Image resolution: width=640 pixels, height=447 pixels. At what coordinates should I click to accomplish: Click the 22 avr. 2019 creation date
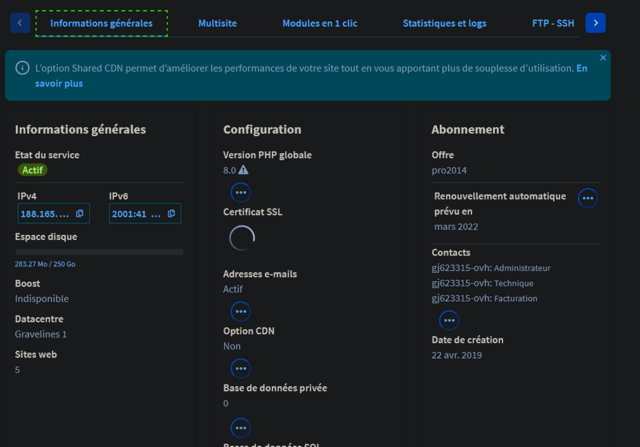pyautogui.click(x=457, y=355)
